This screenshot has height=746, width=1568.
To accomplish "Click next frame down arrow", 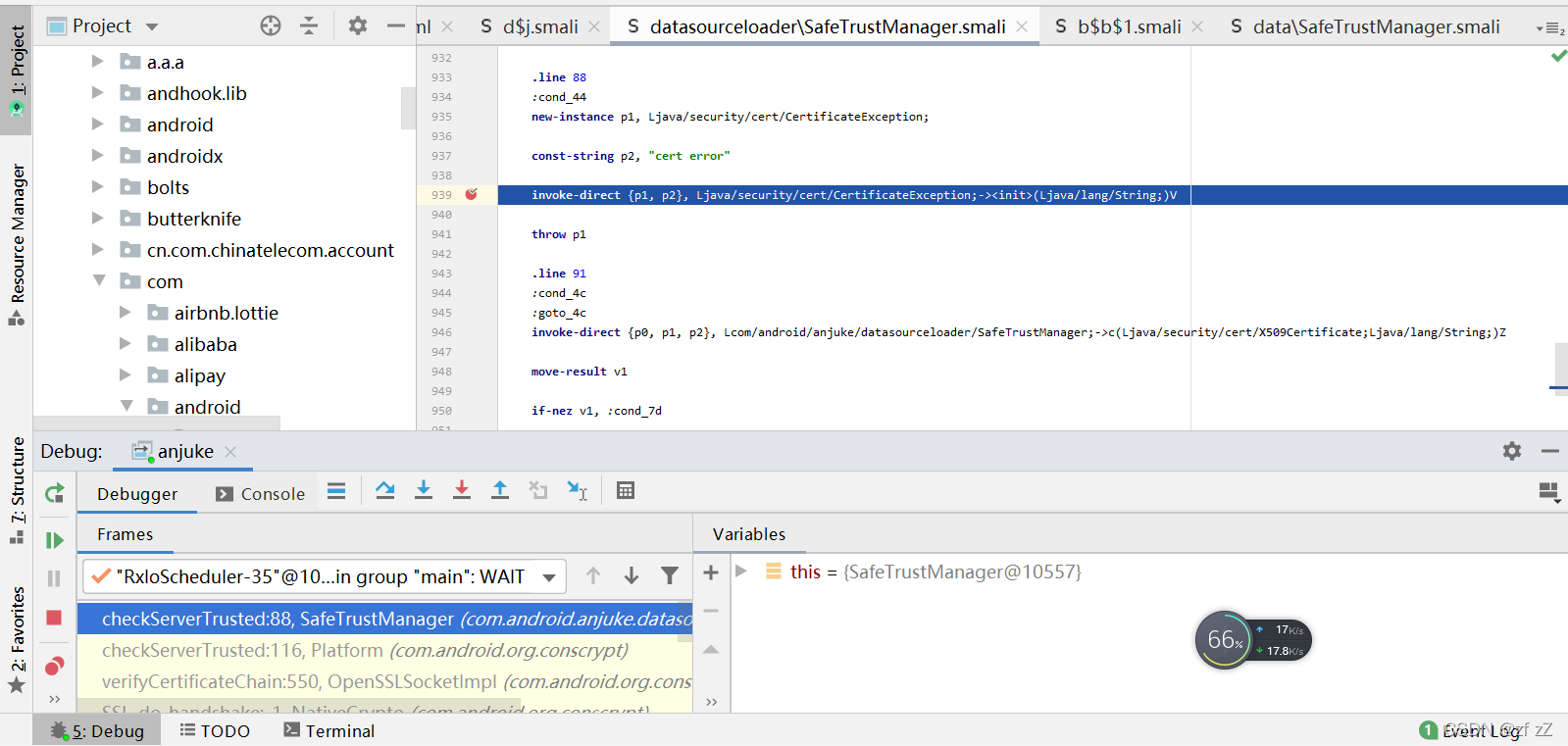I will 632,575.
